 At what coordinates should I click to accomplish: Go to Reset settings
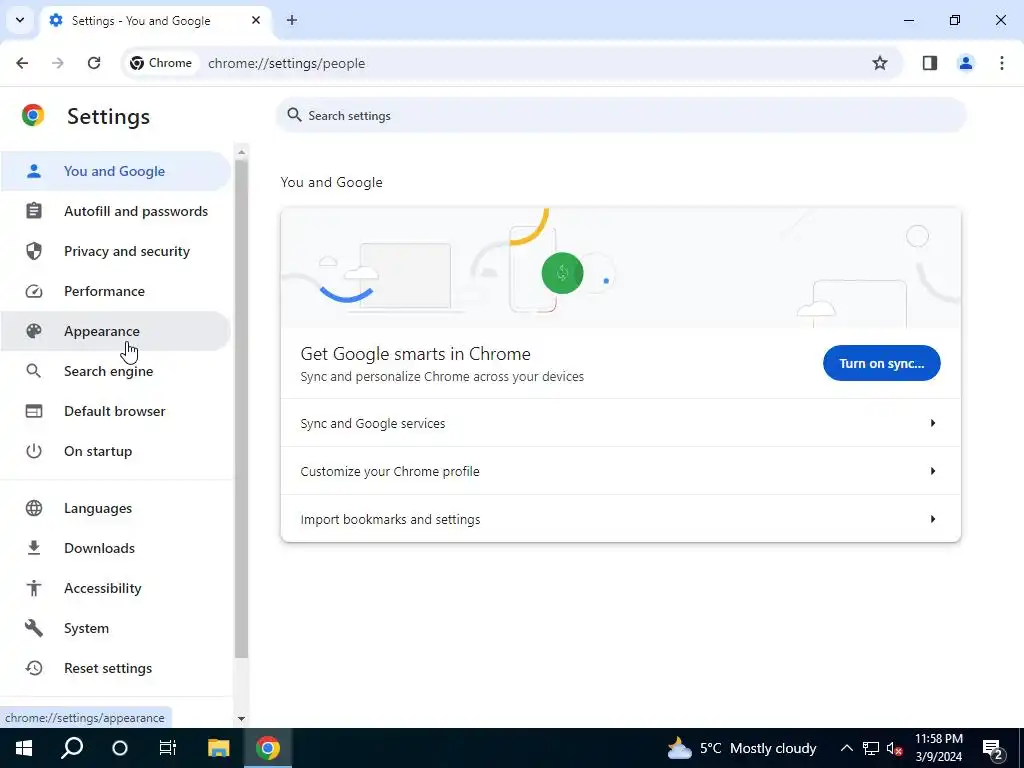[x=115, y=668]
